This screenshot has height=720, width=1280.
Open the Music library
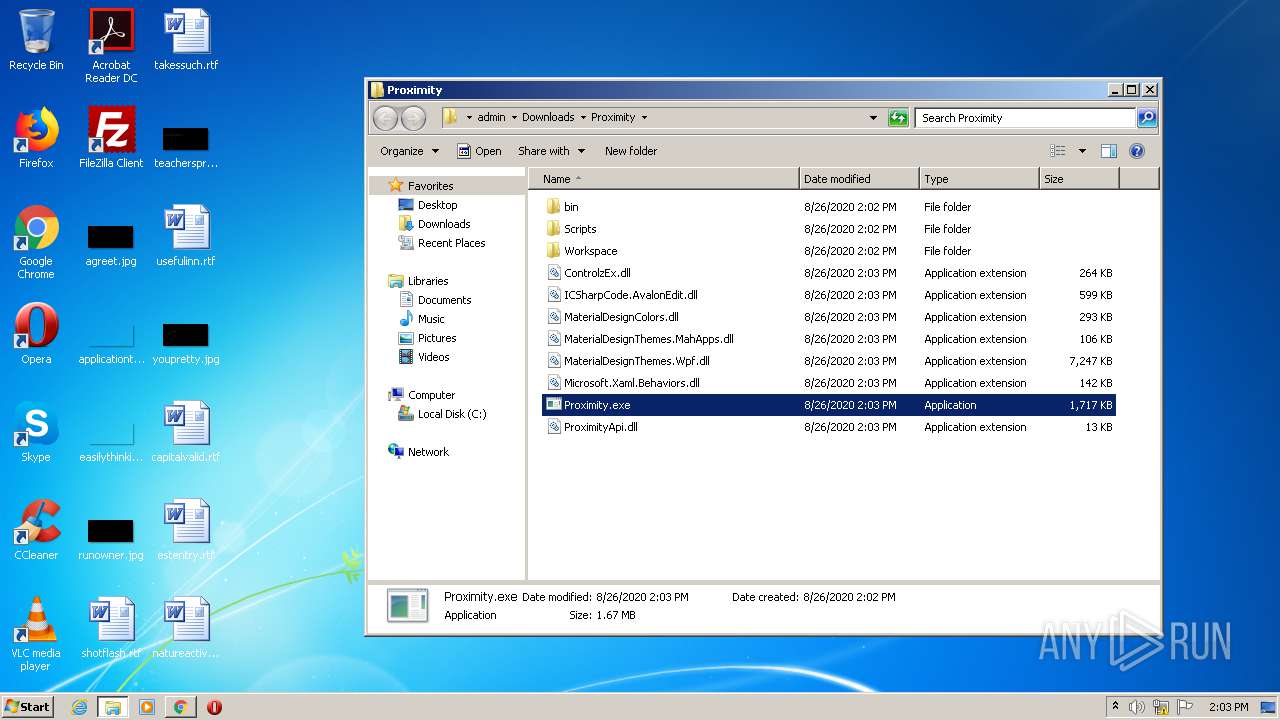click(x=421, y=319)
